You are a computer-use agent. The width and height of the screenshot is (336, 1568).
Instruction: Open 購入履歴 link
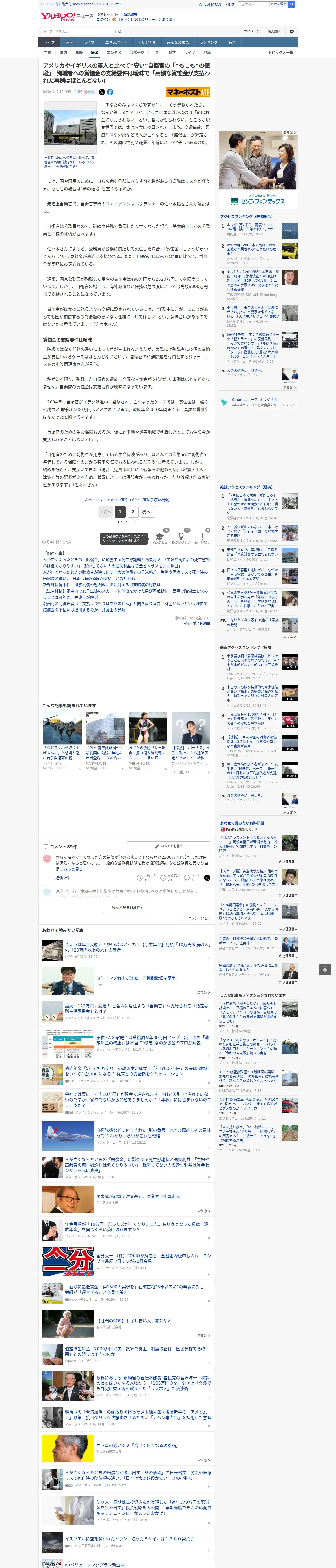coord(274,31)
